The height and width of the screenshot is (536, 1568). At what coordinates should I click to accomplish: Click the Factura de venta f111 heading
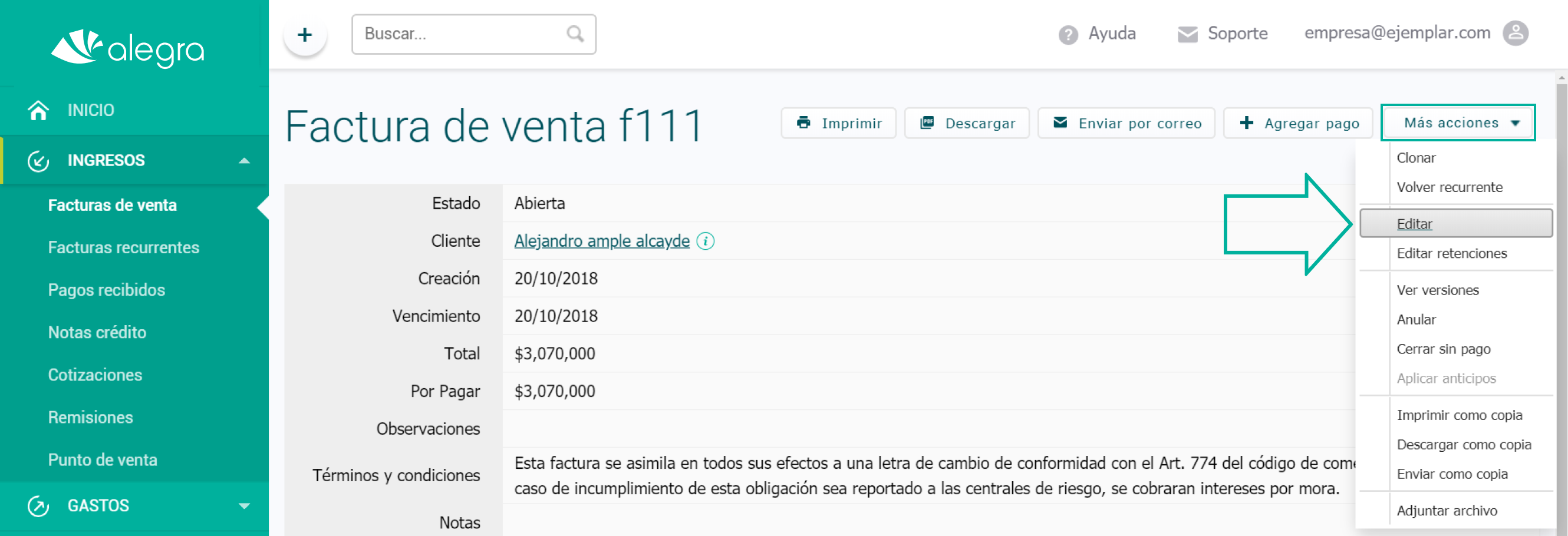494,127
